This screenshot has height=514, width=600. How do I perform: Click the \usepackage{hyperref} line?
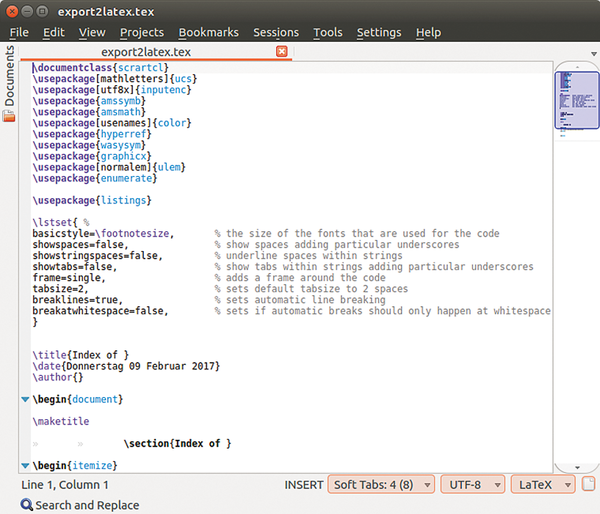point(92,134)
